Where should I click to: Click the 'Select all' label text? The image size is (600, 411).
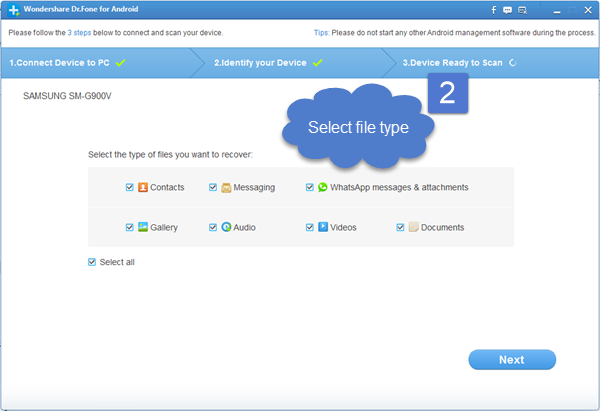pyautogui.click(x=117, y=262)
